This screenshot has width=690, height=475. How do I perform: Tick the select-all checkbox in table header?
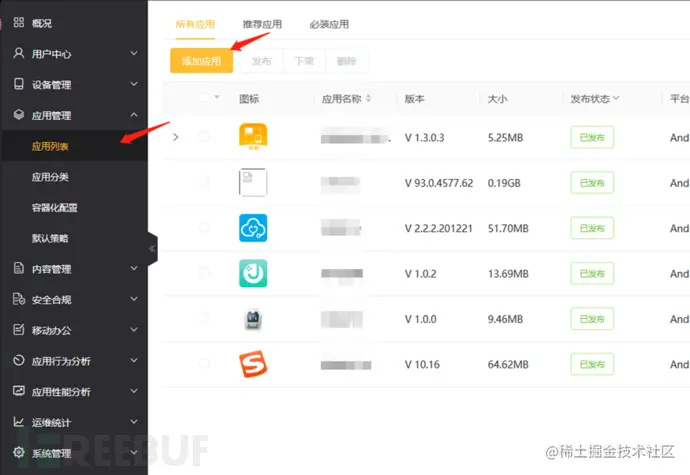click(x=204, y=97)
